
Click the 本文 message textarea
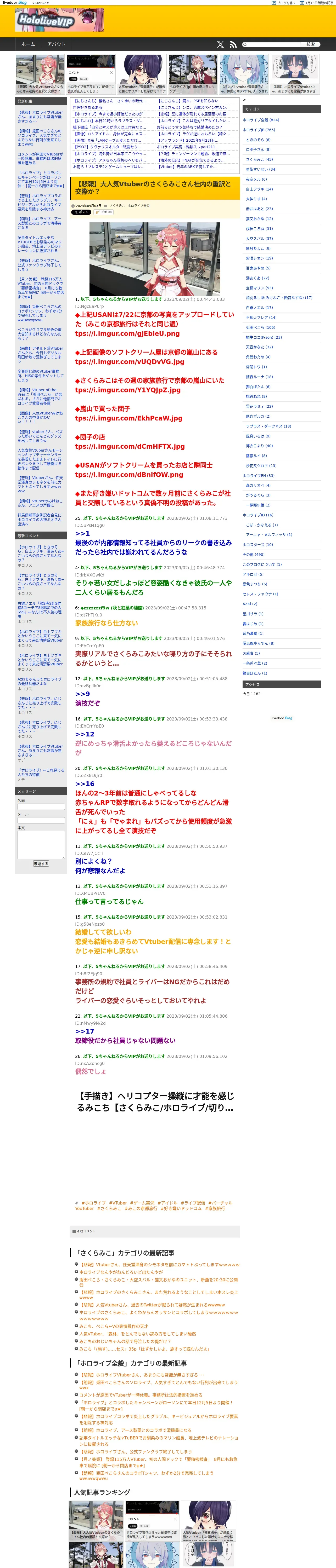point(41,845)
